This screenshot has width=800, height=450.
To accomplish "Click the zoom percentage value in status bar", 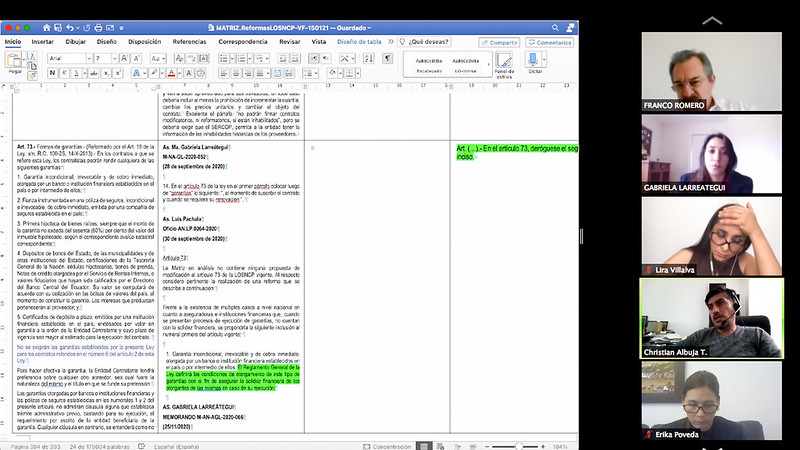I will [560, 446].
